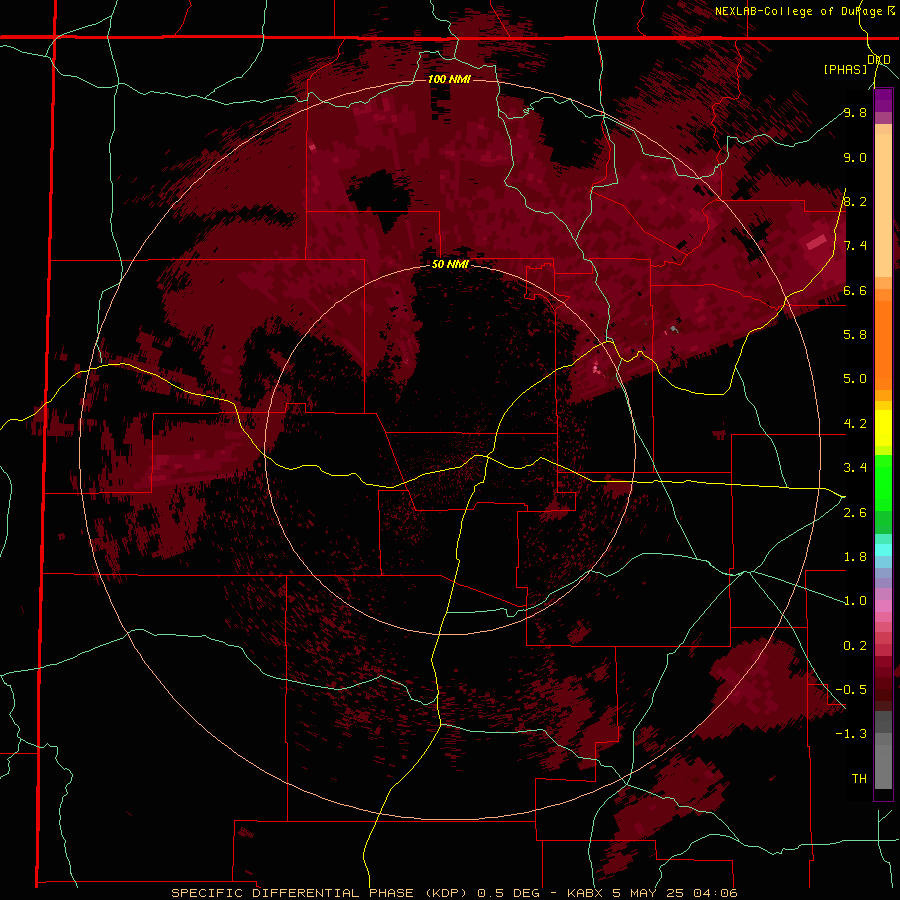Click the 'KABX' radar site identifier
Screen dimensions: 900x900
(585, 893)
